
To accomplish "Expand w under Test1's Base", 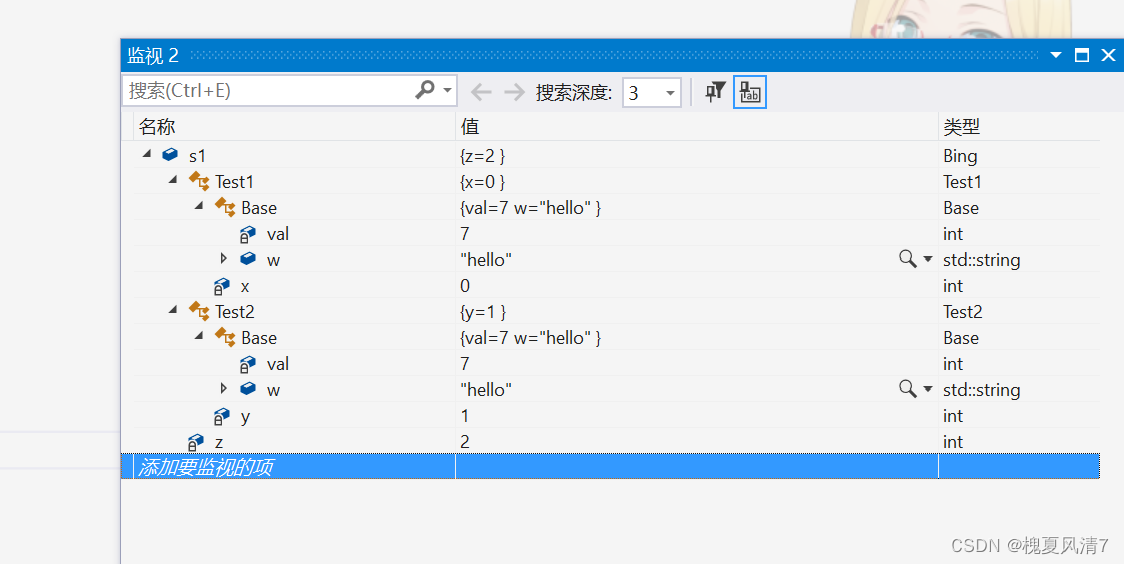I will click(224, 259).
